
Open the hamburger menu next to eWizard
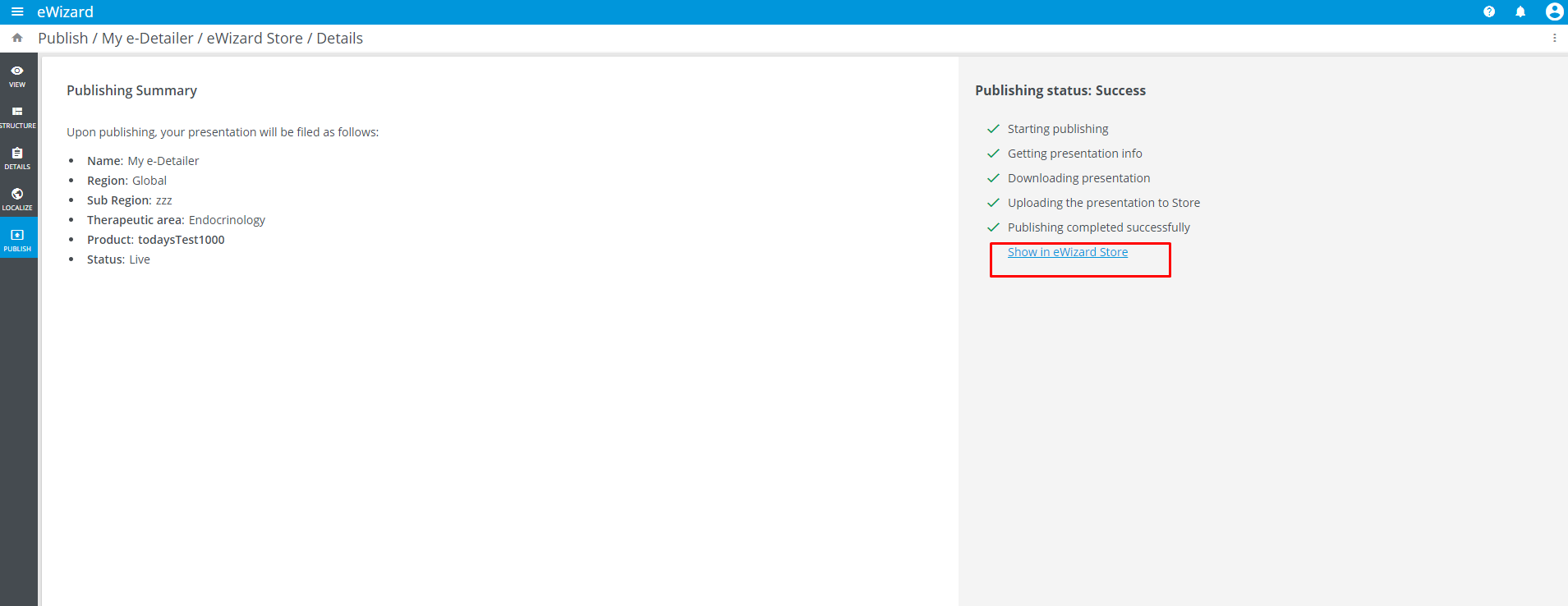17,11
